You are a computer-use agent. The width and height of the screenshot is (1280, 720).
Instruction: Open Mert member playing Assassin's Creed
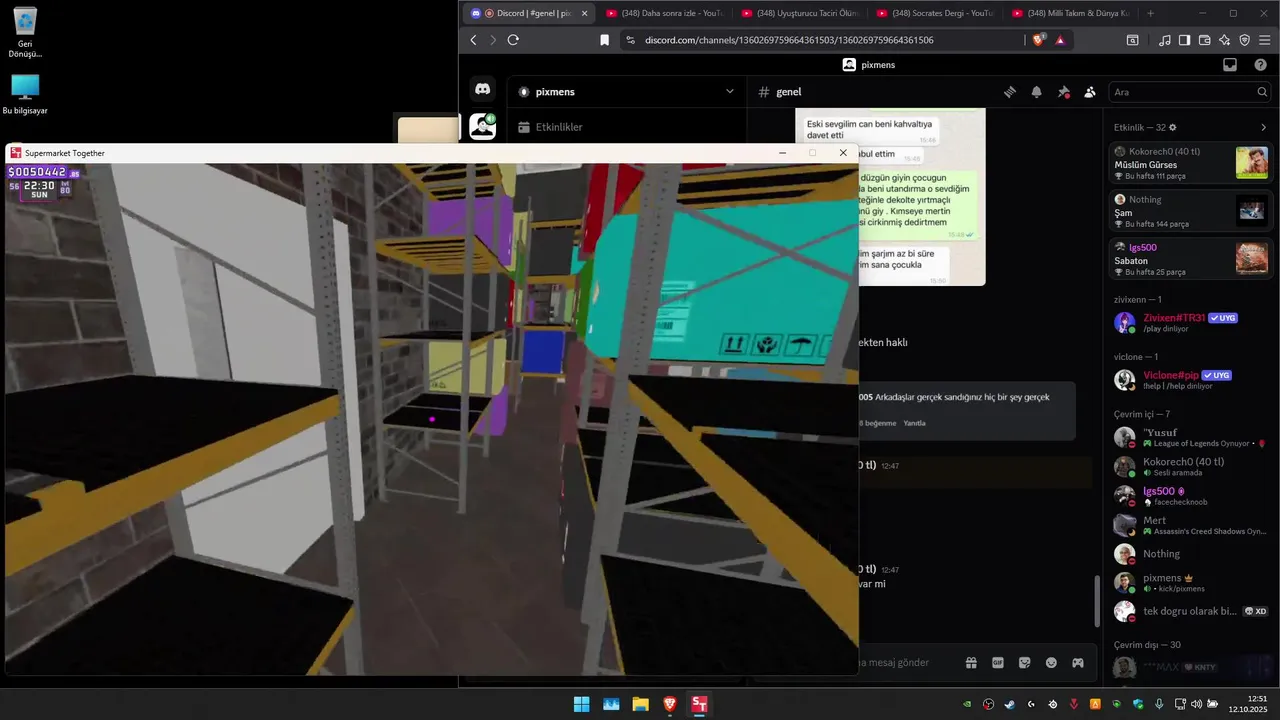coord(1191,525)
